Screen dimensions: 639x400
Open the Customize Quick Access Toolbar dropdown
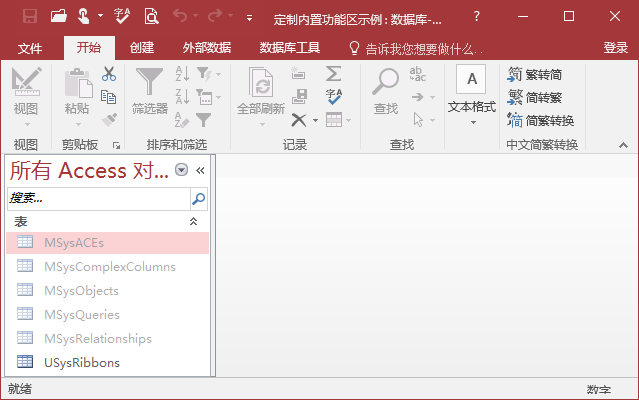pos(249,18)
